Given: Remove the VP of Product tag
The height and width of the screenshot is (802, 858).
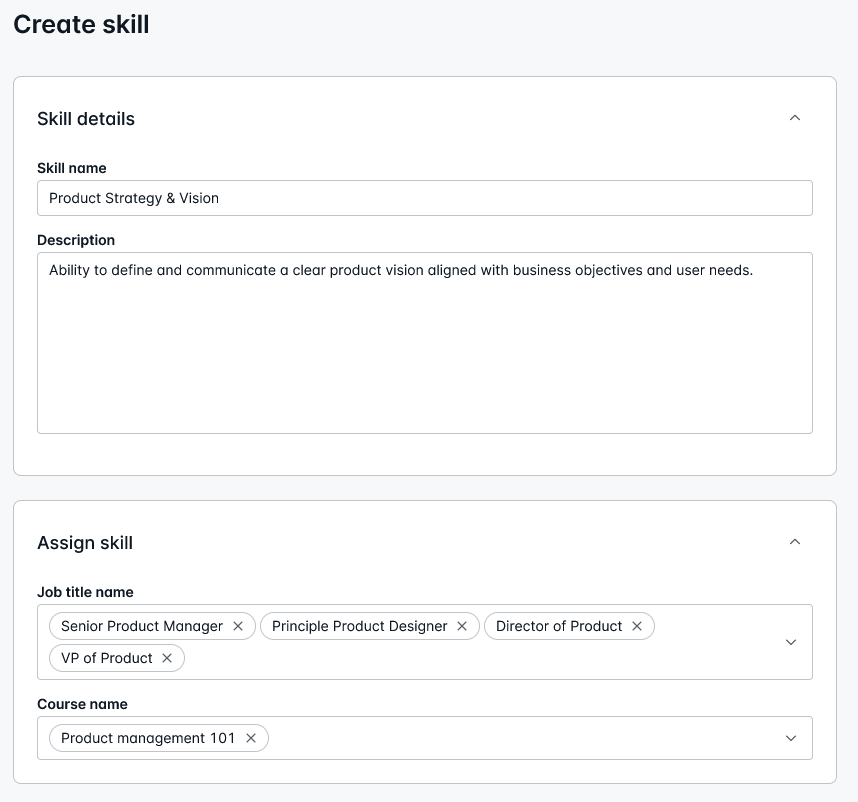Looking at the screenshot, I should 167,658.
